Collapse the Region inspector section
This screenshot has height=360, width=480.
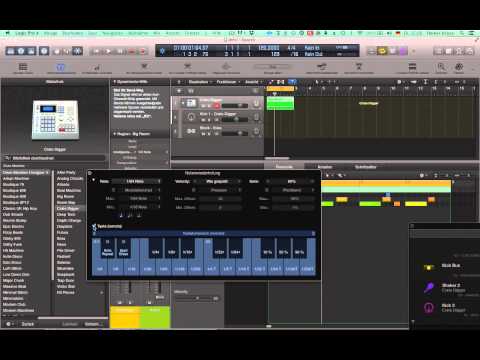pos(114,134)
